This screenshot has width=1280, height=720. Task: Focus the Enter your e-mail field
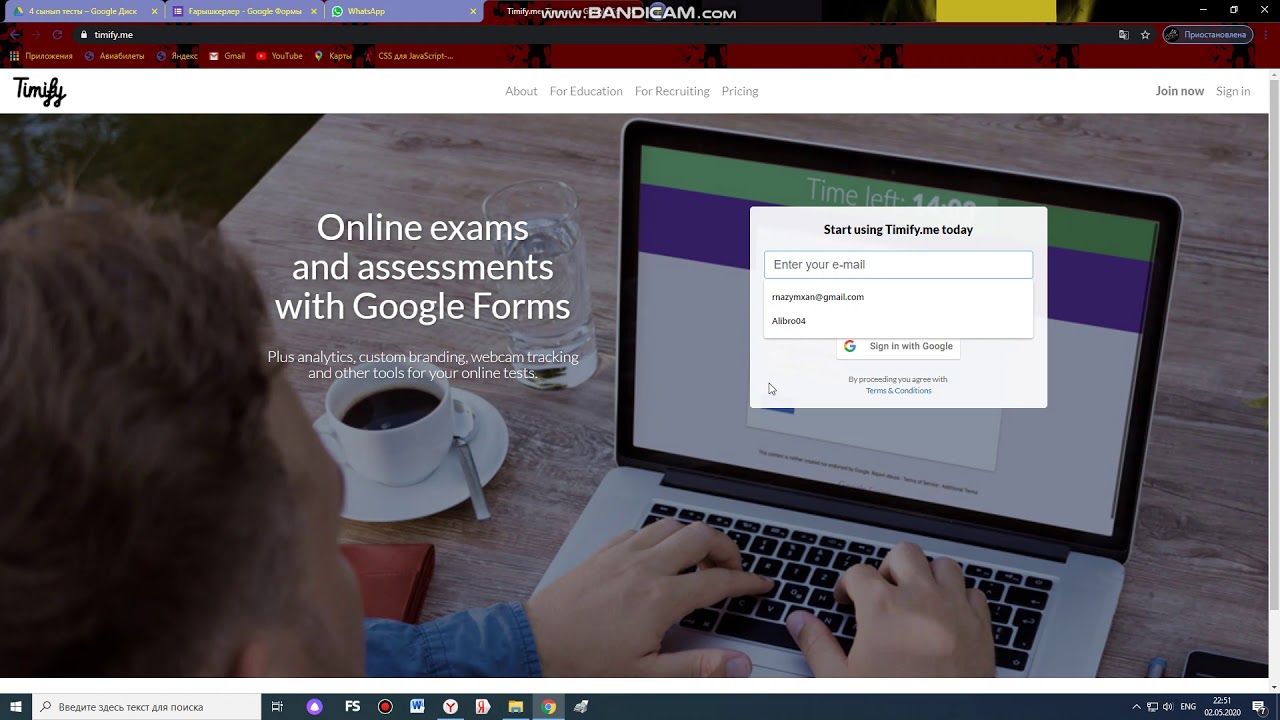click(x=898, y=265)
